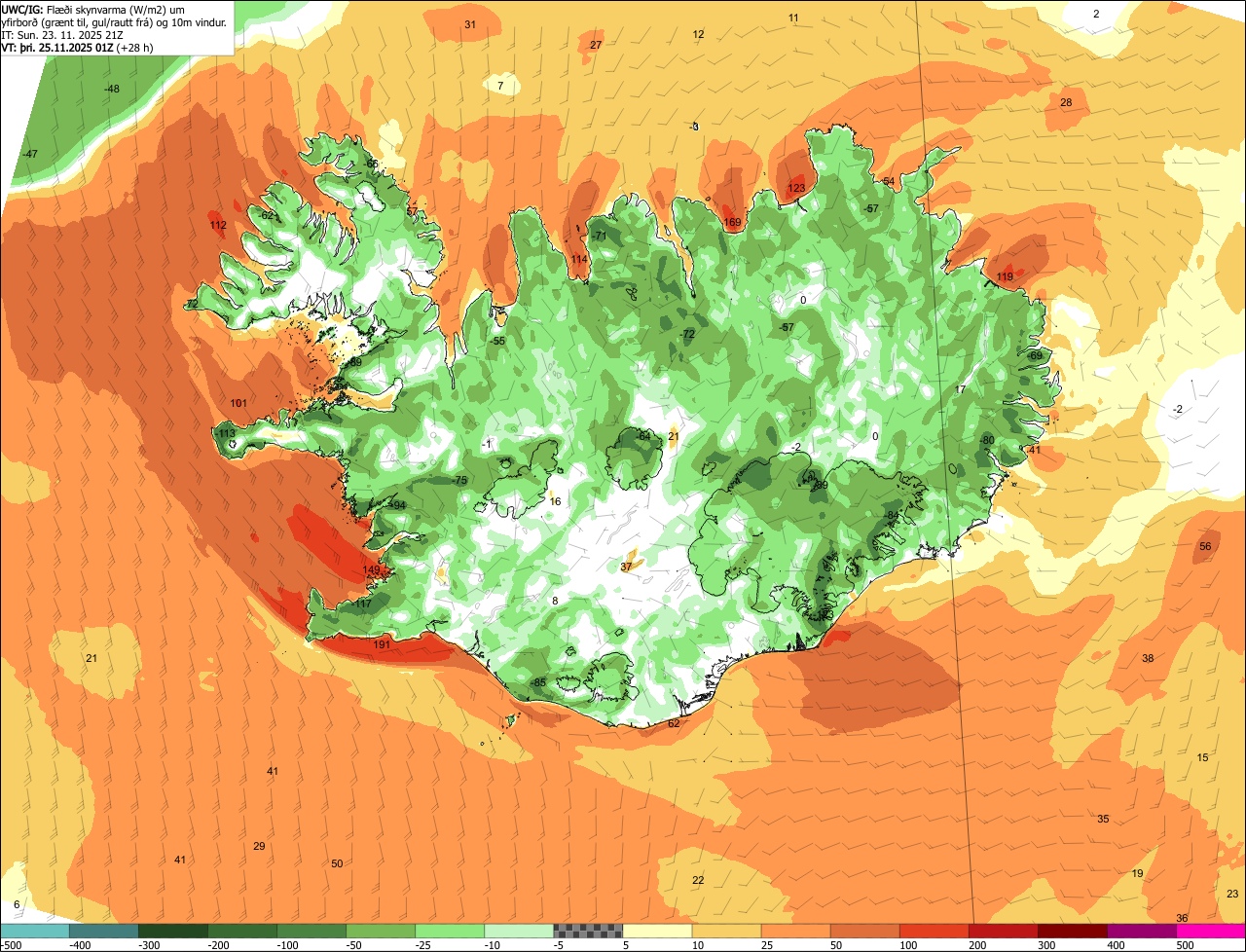
Task: Click the map value -72 in the northern interior
Action: (688, 334)
